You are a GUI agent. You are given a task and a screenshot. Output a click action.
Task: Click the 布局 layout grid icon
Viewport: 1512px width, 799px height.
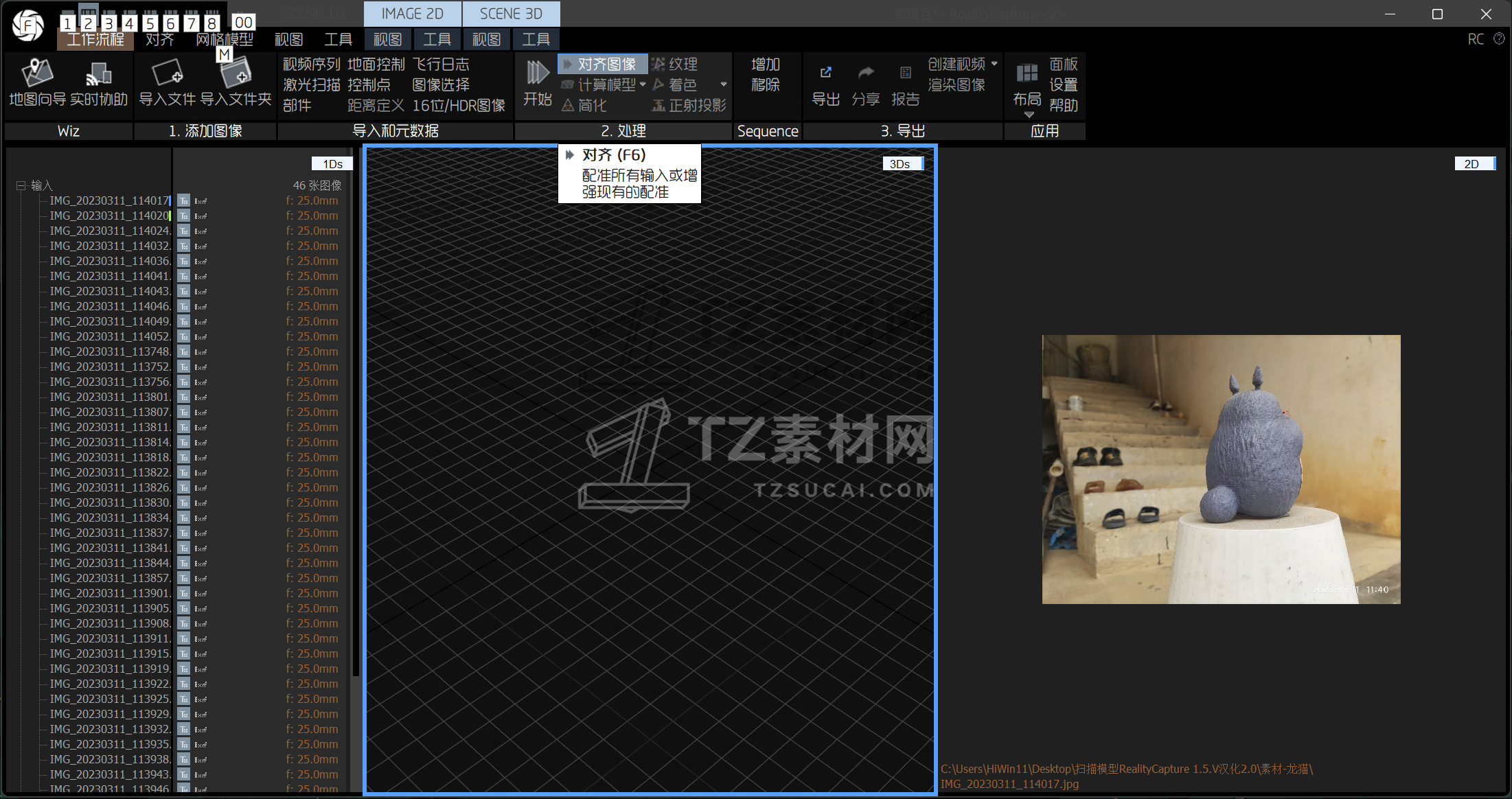[1027, 73]
